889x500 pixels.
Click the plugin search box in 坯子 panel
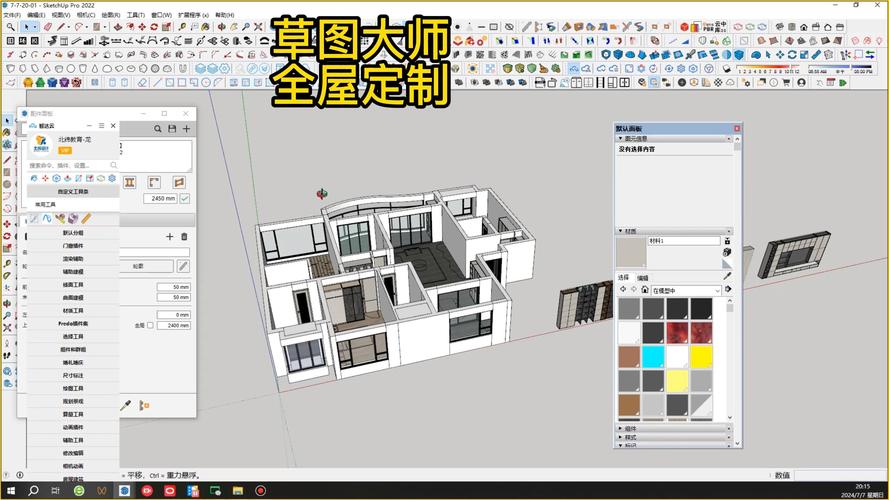coord(73,166)
